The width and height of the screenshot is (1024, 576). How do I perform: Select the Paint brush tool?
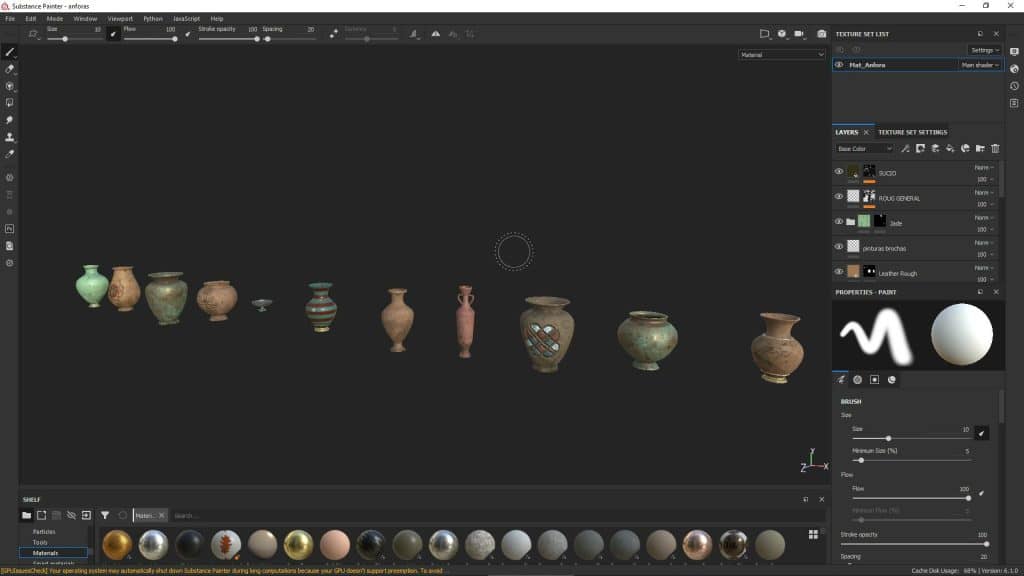click(10, 52)
